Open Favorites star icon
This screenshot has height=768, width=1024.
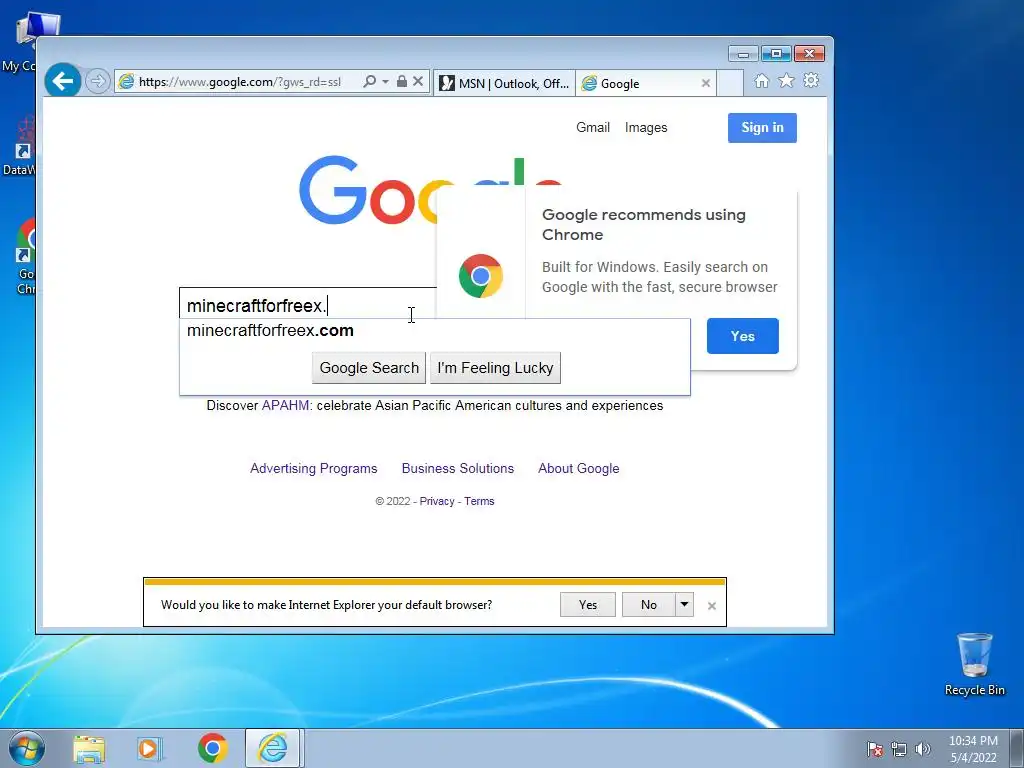click(x=786, y=80)
